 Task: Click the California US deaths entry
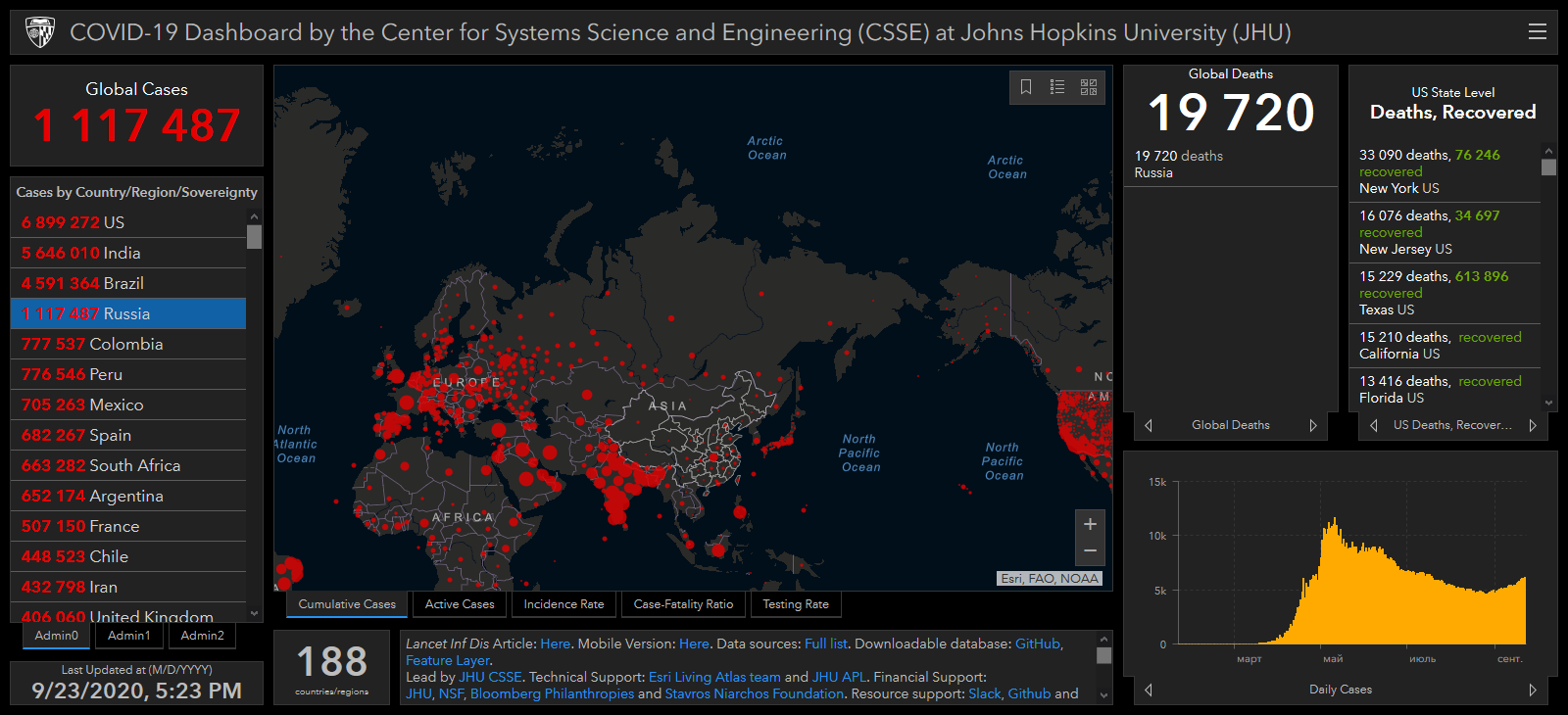tap(1445, 345)
